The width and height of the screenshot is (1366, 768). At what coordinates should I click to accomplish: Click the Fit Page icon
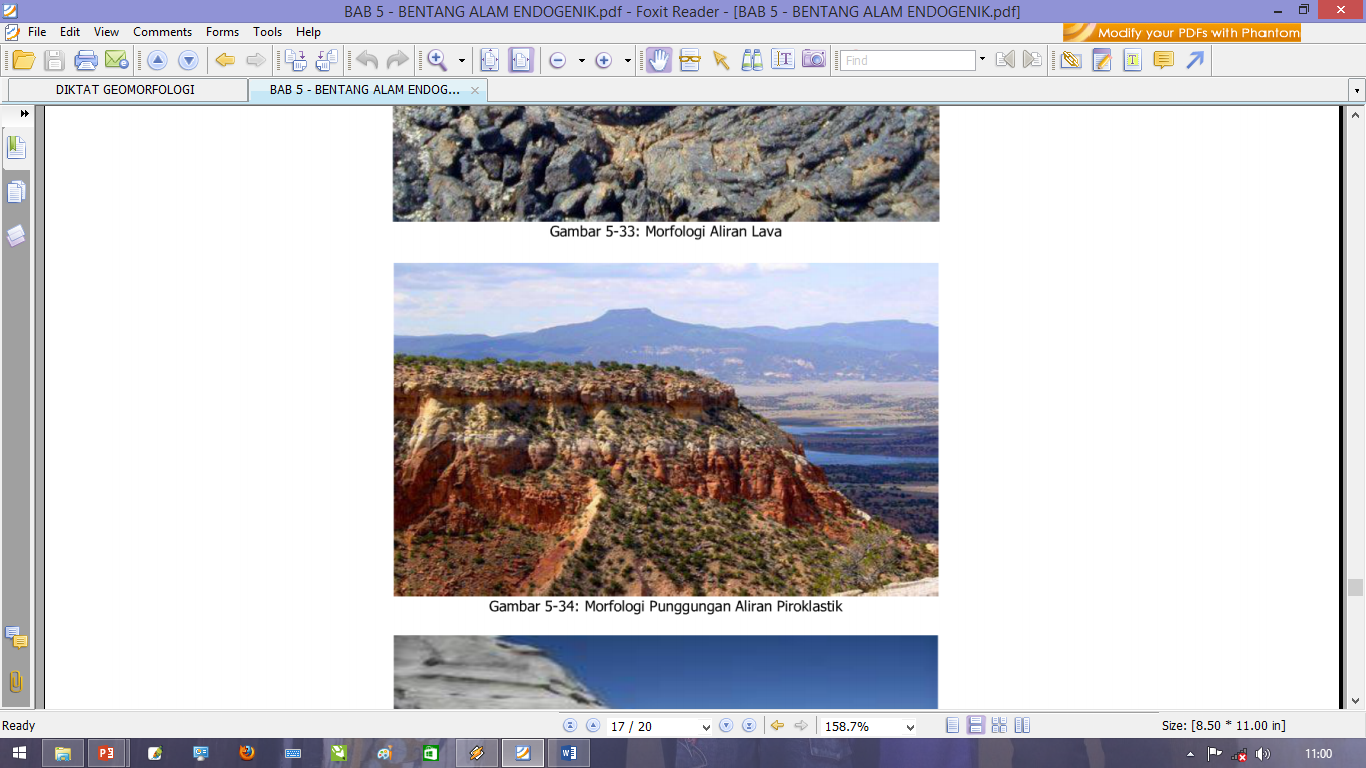click(x=489, y=60)
